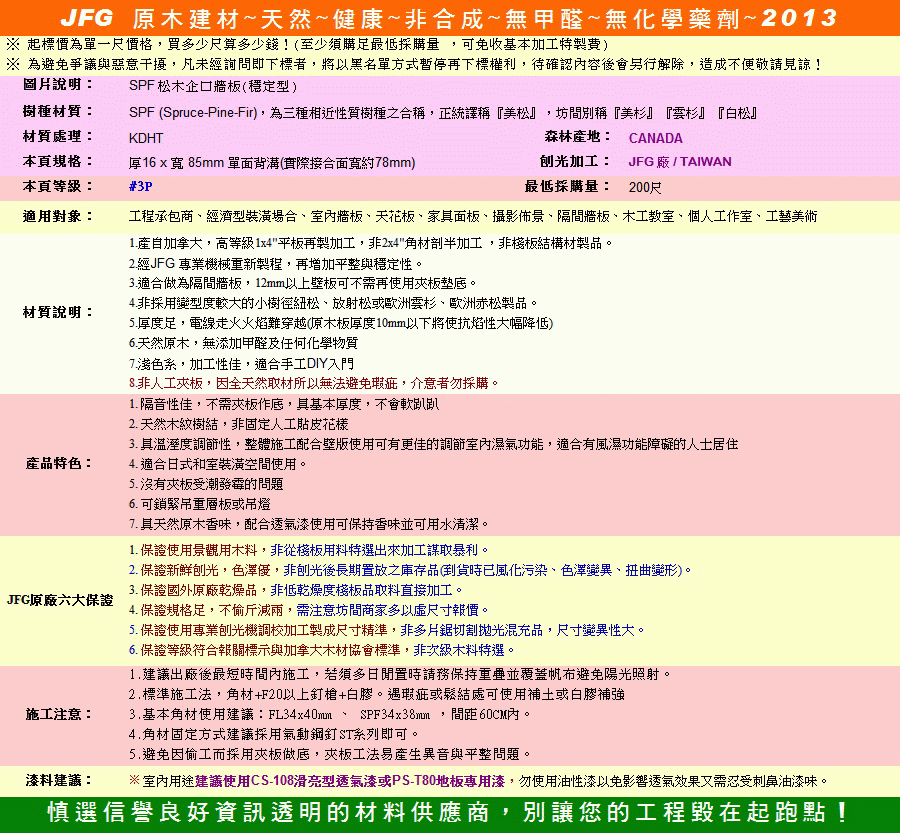Click the line '3. 具溫溼度調節性'

click(433, 444)
